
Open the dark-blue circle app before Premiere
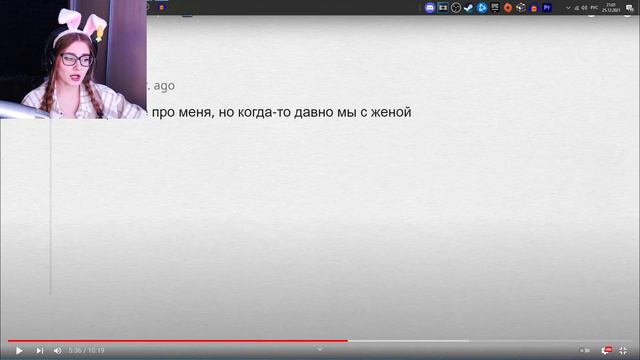tap(534, 7)
